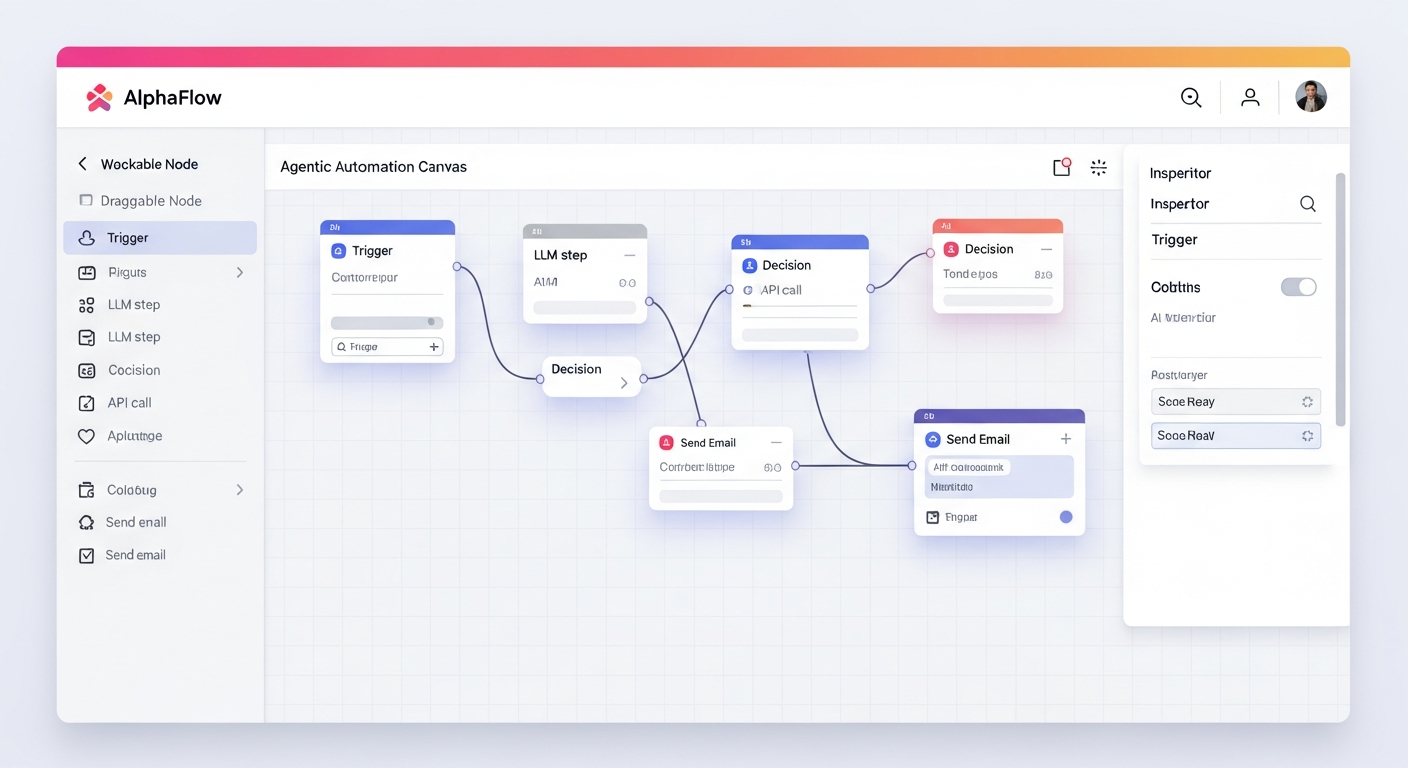Collapse the red Decision node using minus
Screen dimensions: 1408x768
click(1046, 249)
